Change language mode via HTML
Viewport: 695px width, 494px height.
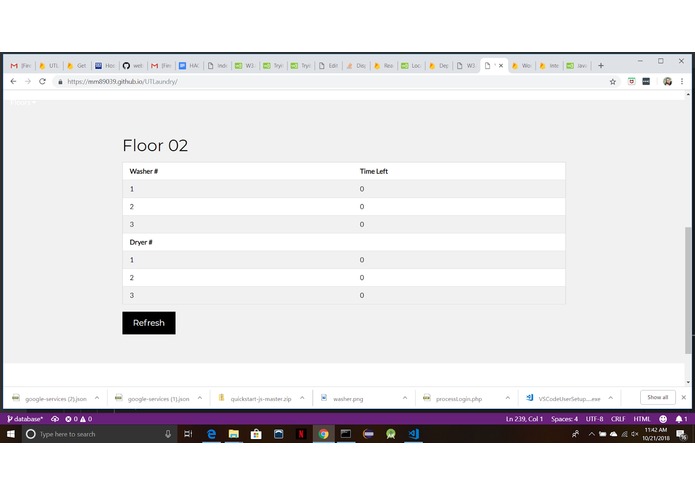point(641,419)
